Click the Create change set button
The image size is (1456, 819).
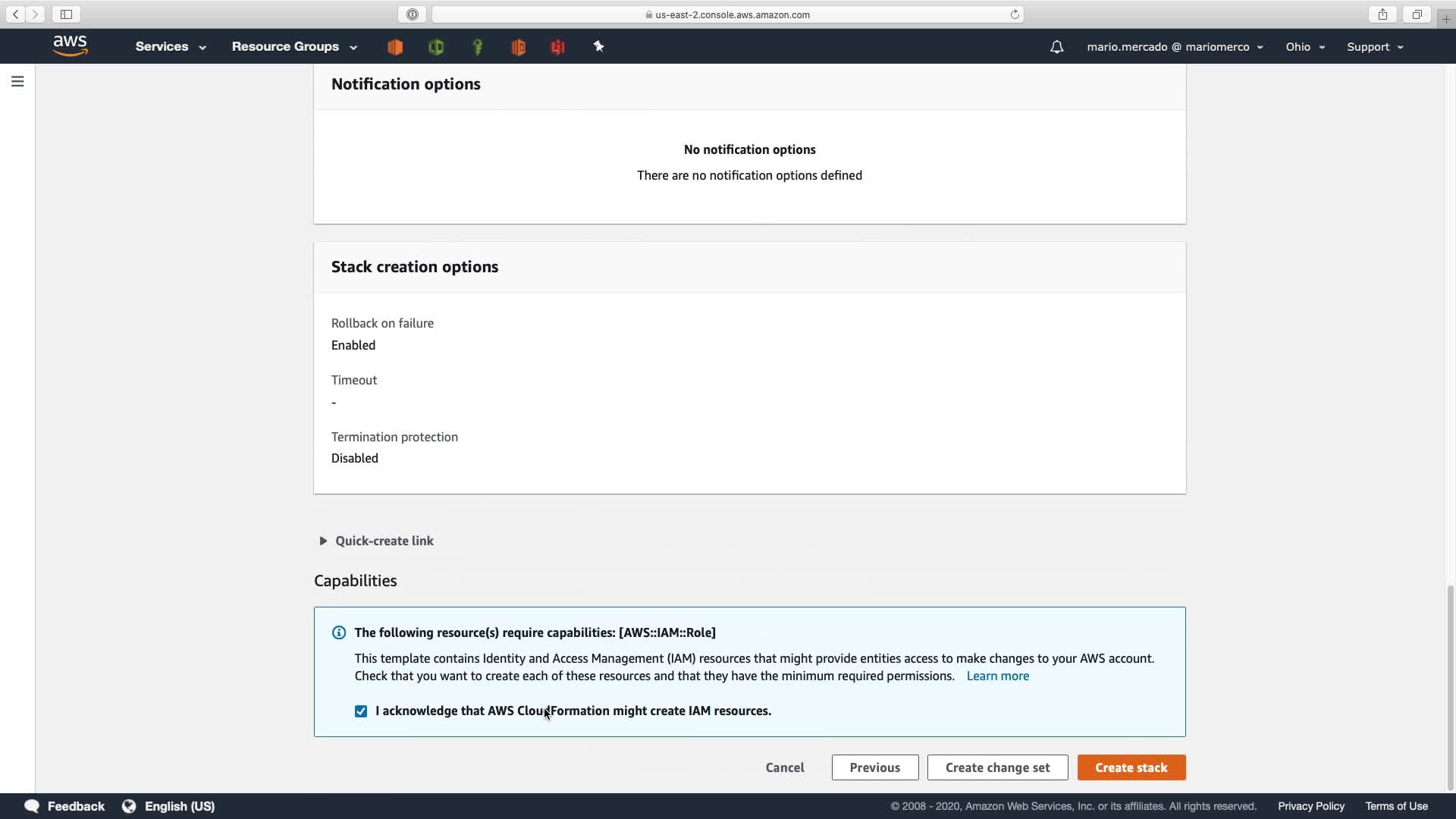tap(997, 767)
